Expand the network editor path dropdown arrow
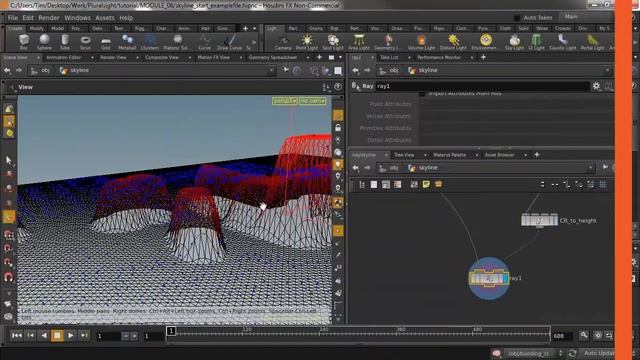The image size is (640, 360). click(x=590, y=168)
